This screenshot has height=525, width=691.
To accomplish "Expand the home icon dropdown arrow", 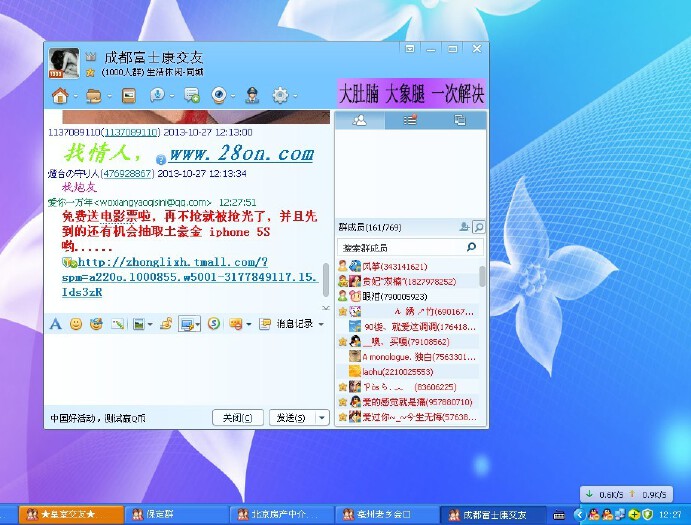I will (76, 96).
